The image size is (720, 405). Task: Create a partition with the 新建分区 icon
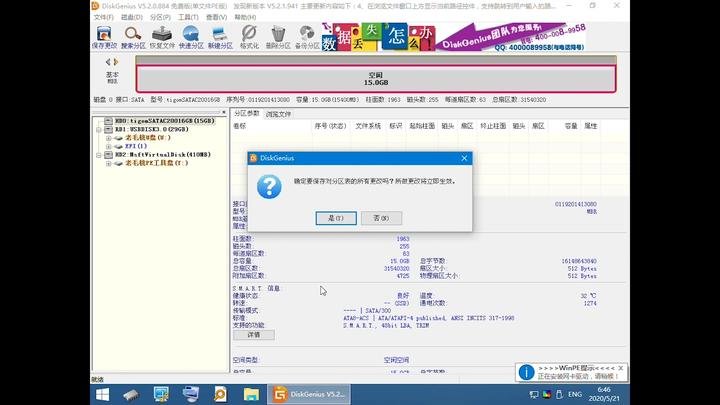(220, 37)
